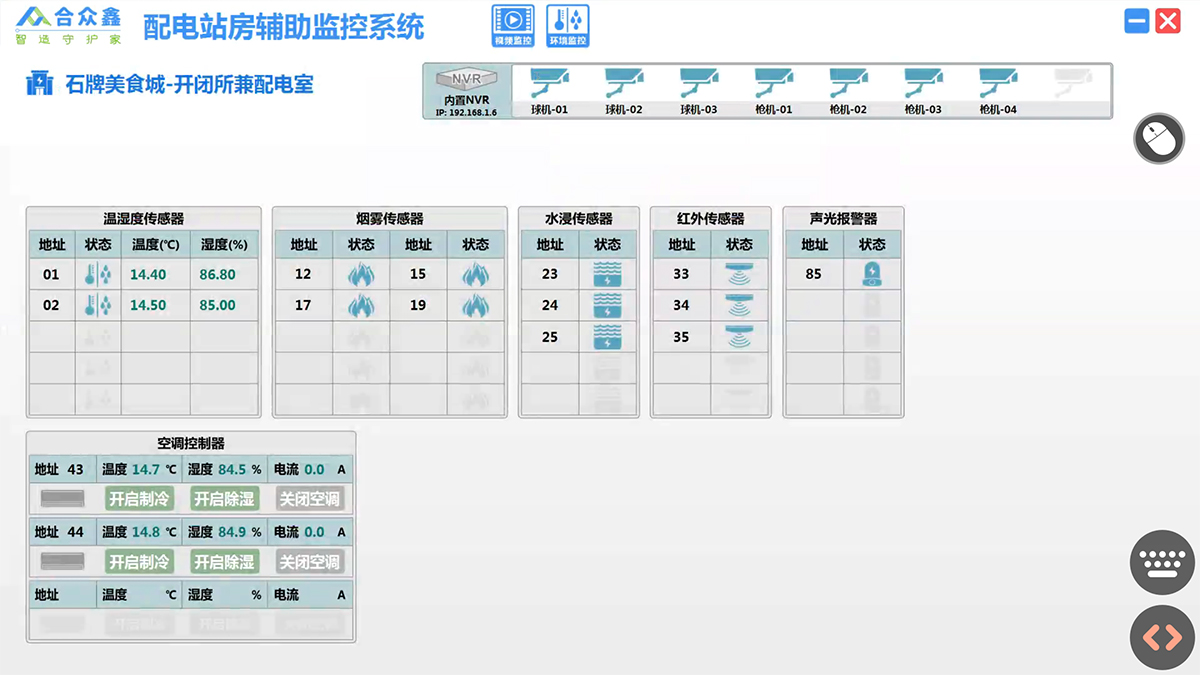This screenshot has width=1200, height=675.
Task: Open the 视频监控 video monitoring view
Action: tap(513, 26)
